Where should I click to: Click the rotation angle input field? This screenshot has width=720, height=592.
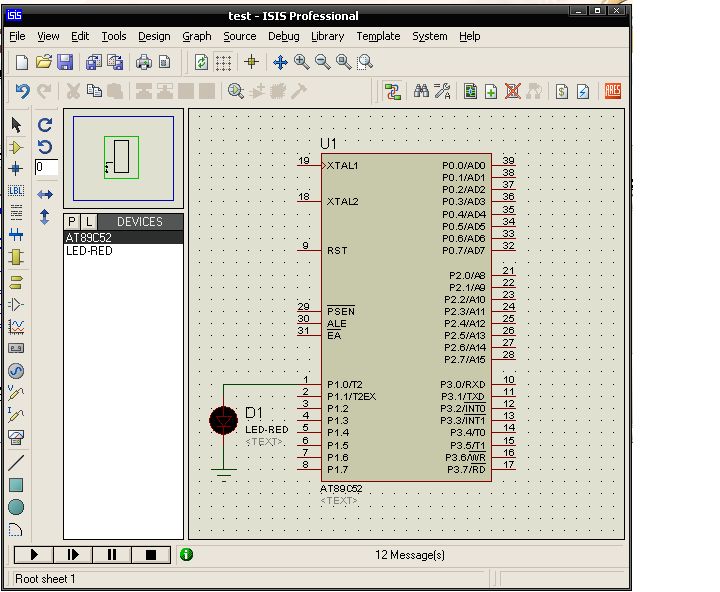[x=46, y=167]
